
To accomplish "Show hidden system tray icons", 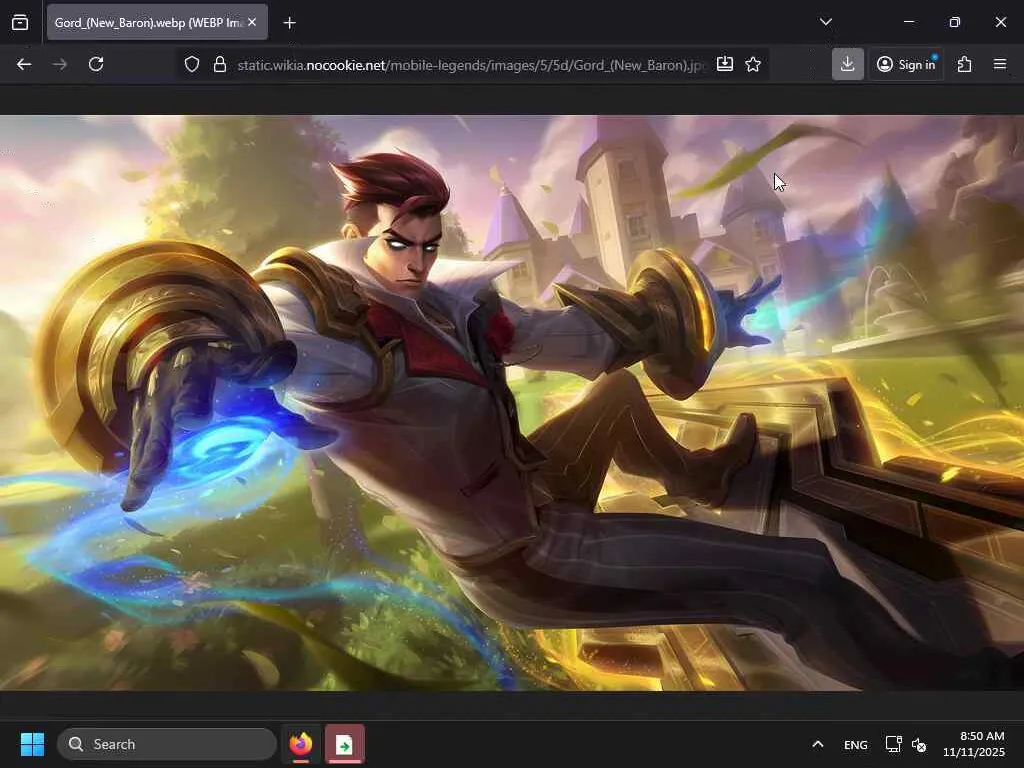I will click(818, 744).
